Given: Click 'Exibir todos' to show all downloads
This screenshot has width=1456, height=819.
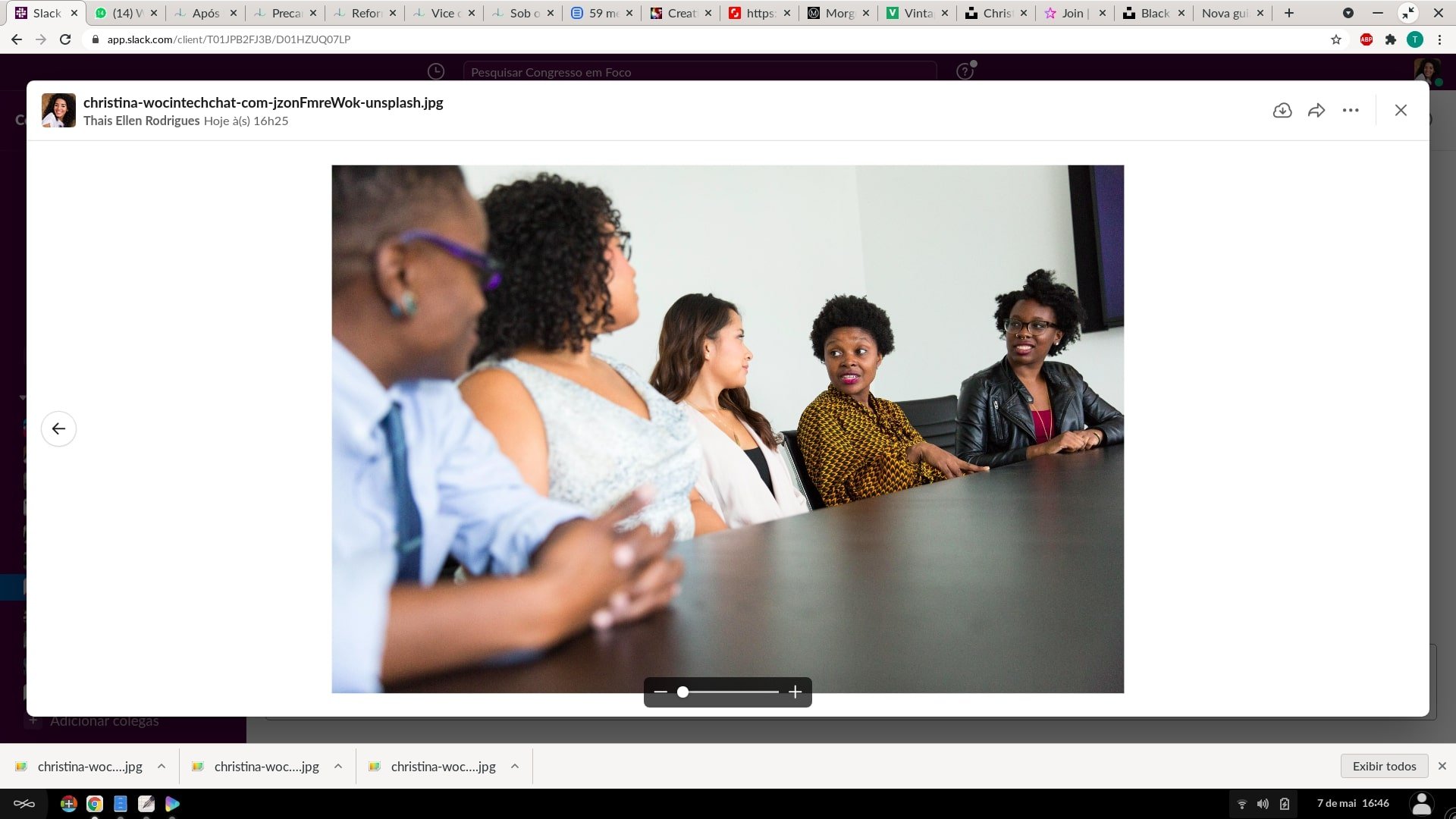Looking at the screenshot, I should pyautogui.click(x=1384, y=765).
